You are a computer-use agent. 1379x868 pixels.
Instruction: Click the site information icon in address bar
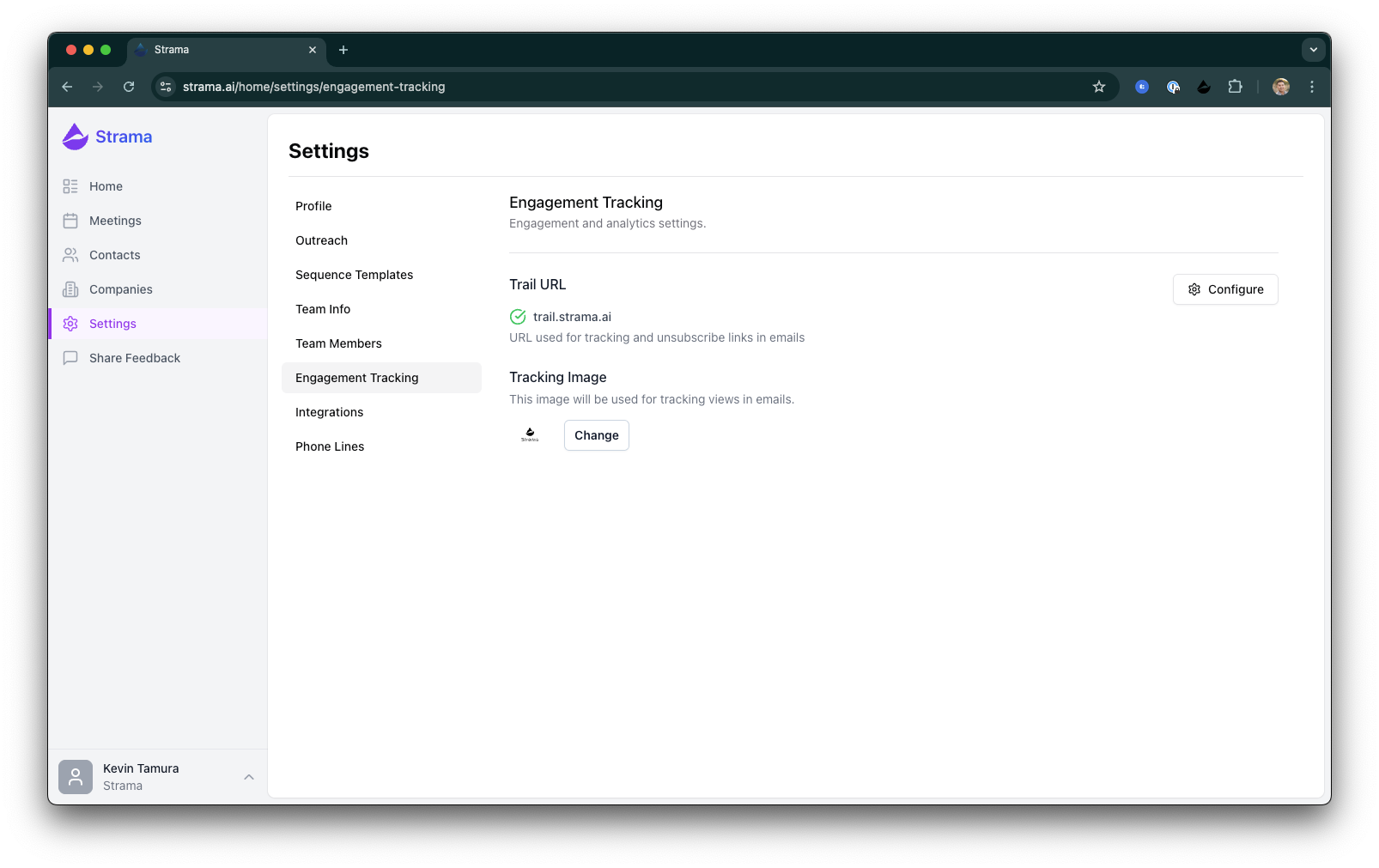click(167, 87)
